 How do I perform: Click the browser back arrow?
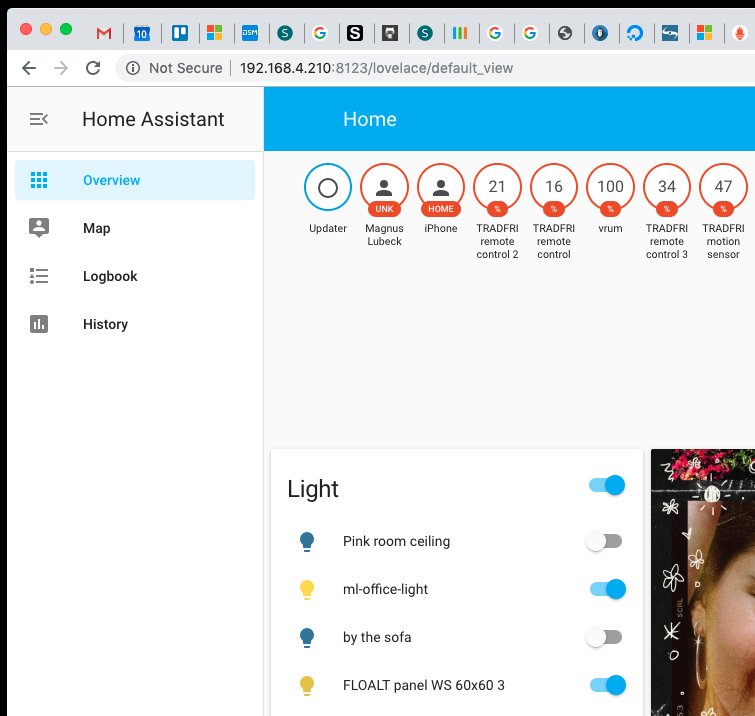[29, 68]
